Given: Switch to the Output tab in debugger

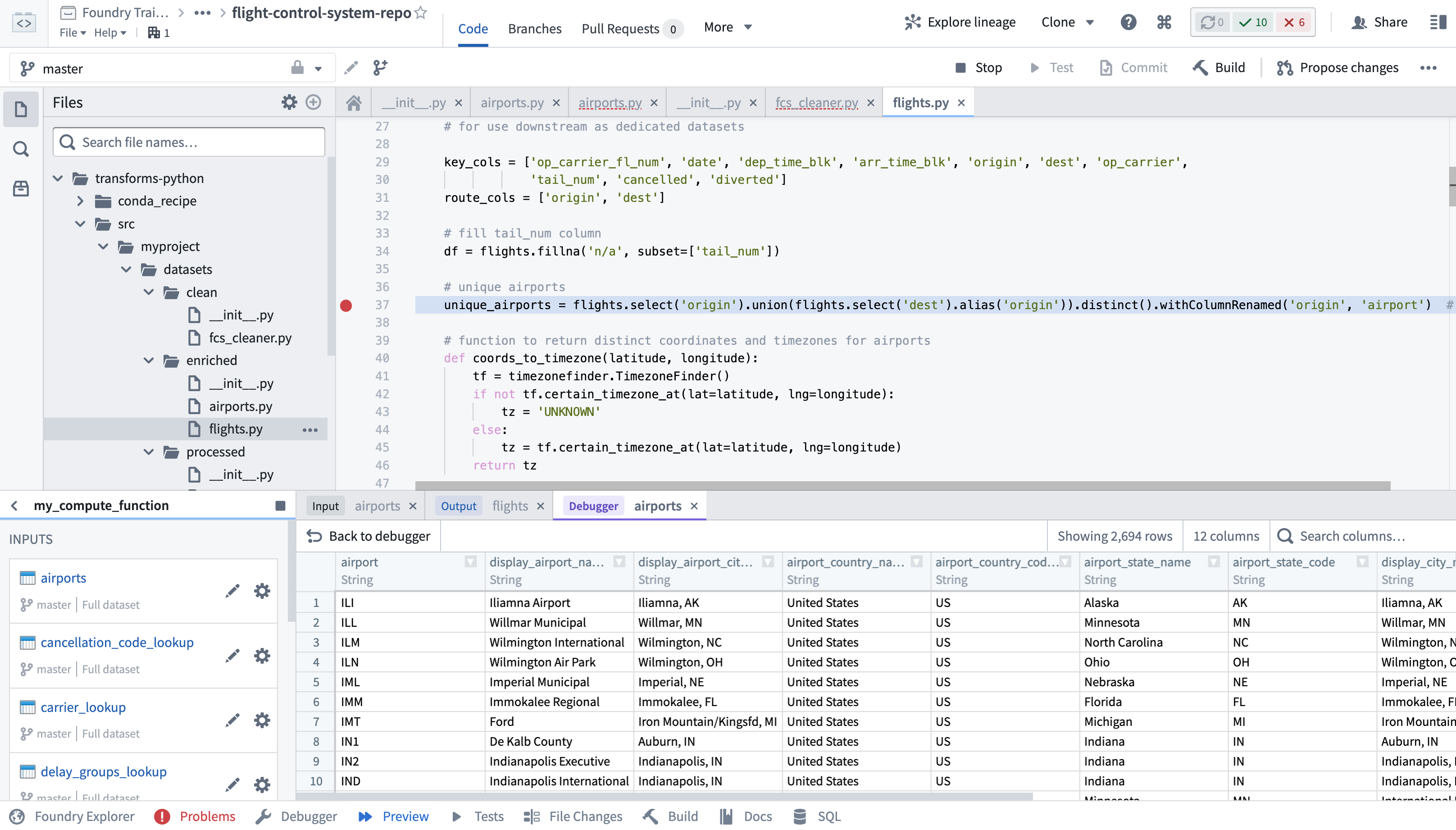Looking at the screenshot, I should pos(459,505).
